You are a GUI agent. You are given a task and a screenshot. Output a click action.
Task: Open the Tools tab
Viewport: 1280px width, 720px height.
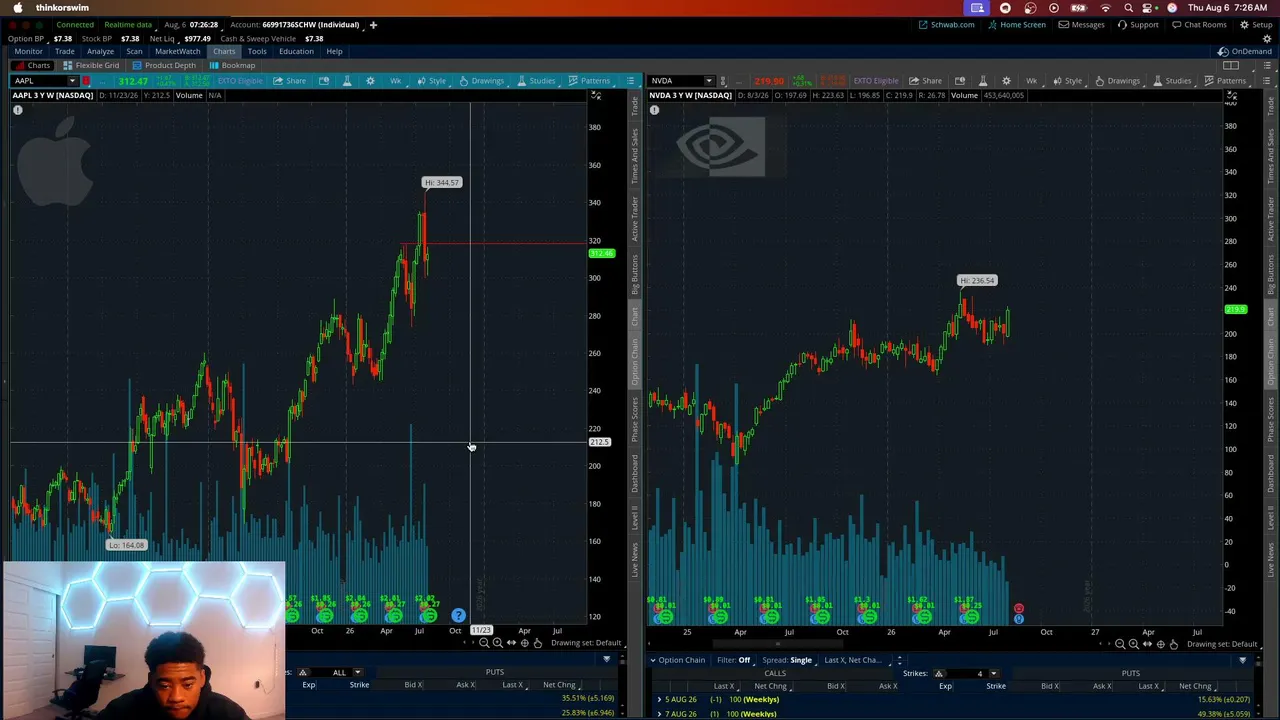pyautogui.click(x=257, y=51)
